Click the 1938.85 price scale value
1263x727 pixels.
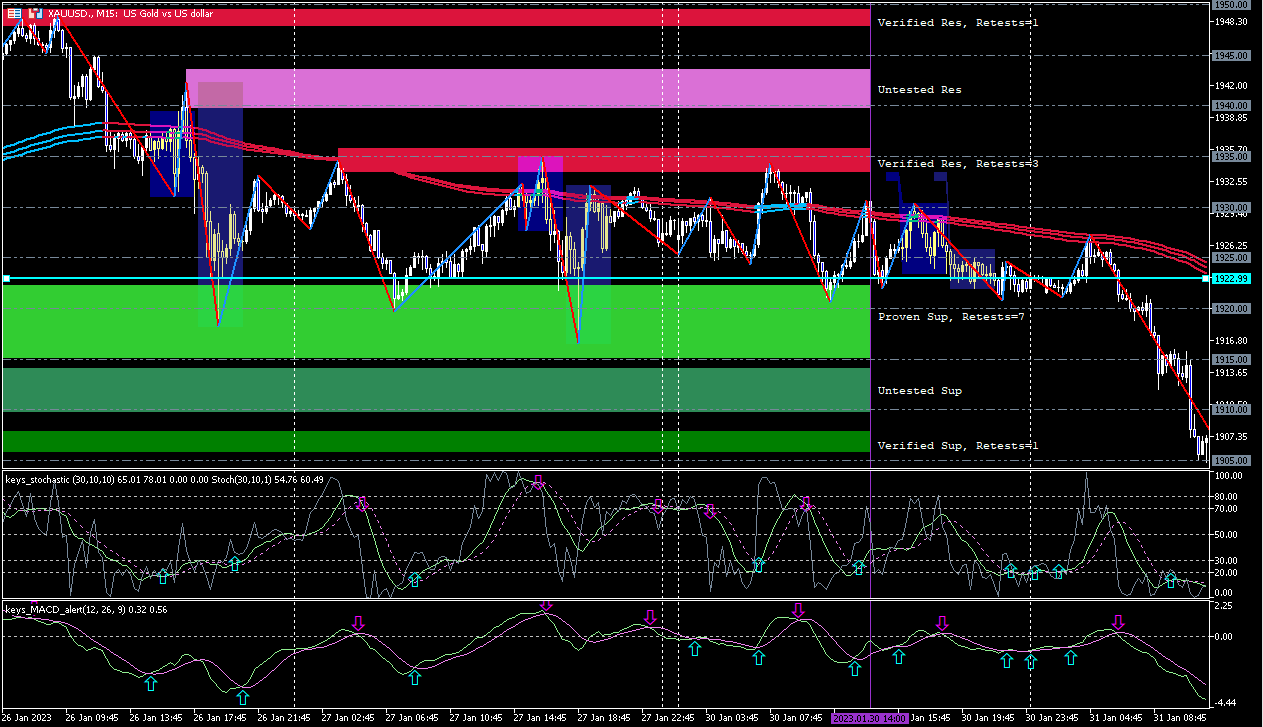pos(1231,118)
